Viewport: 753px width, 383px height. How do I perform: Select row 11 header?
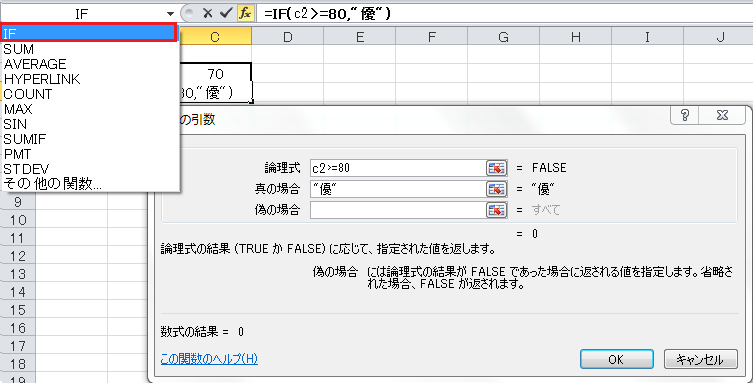pos(18,238)
